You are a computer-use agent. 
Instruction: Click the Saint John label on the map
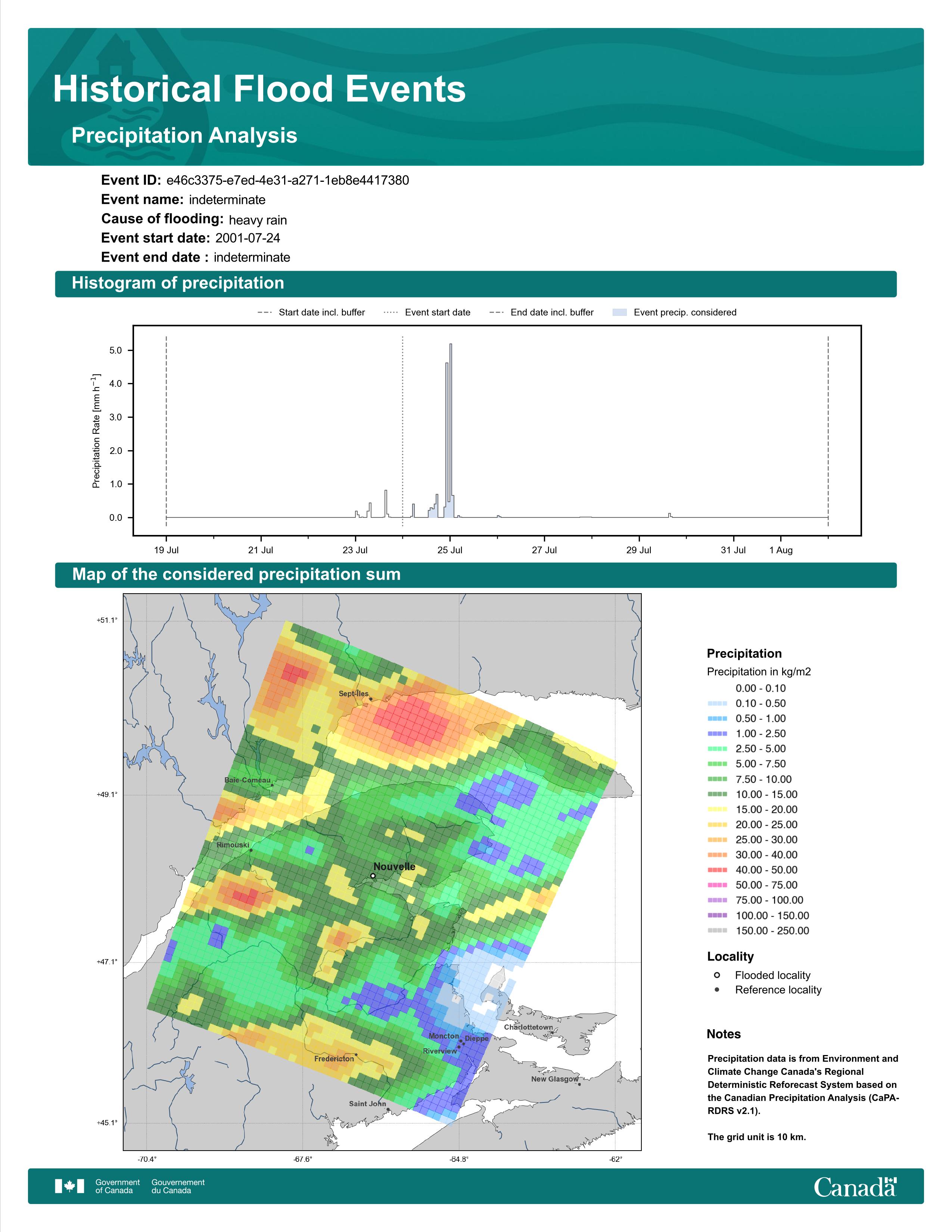tap(367, 1104)
